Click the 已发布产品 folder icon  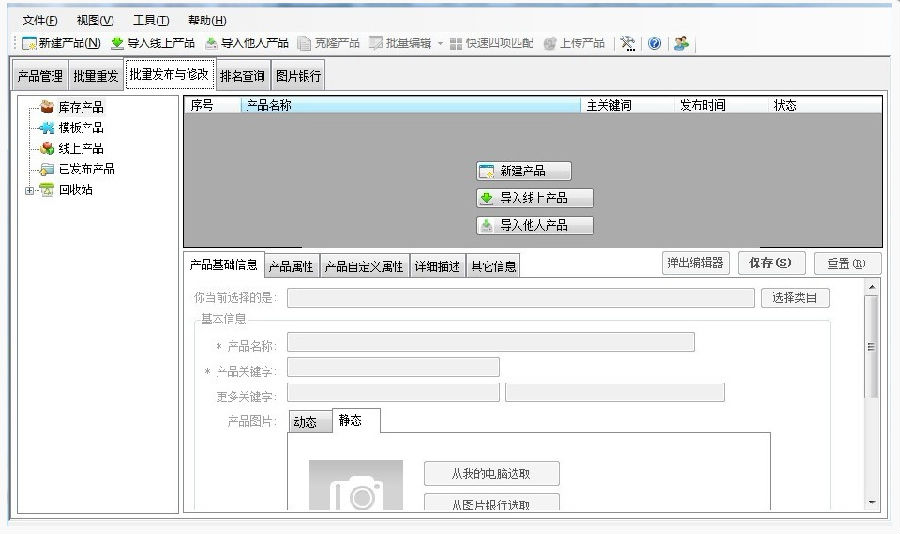[47, 169]
